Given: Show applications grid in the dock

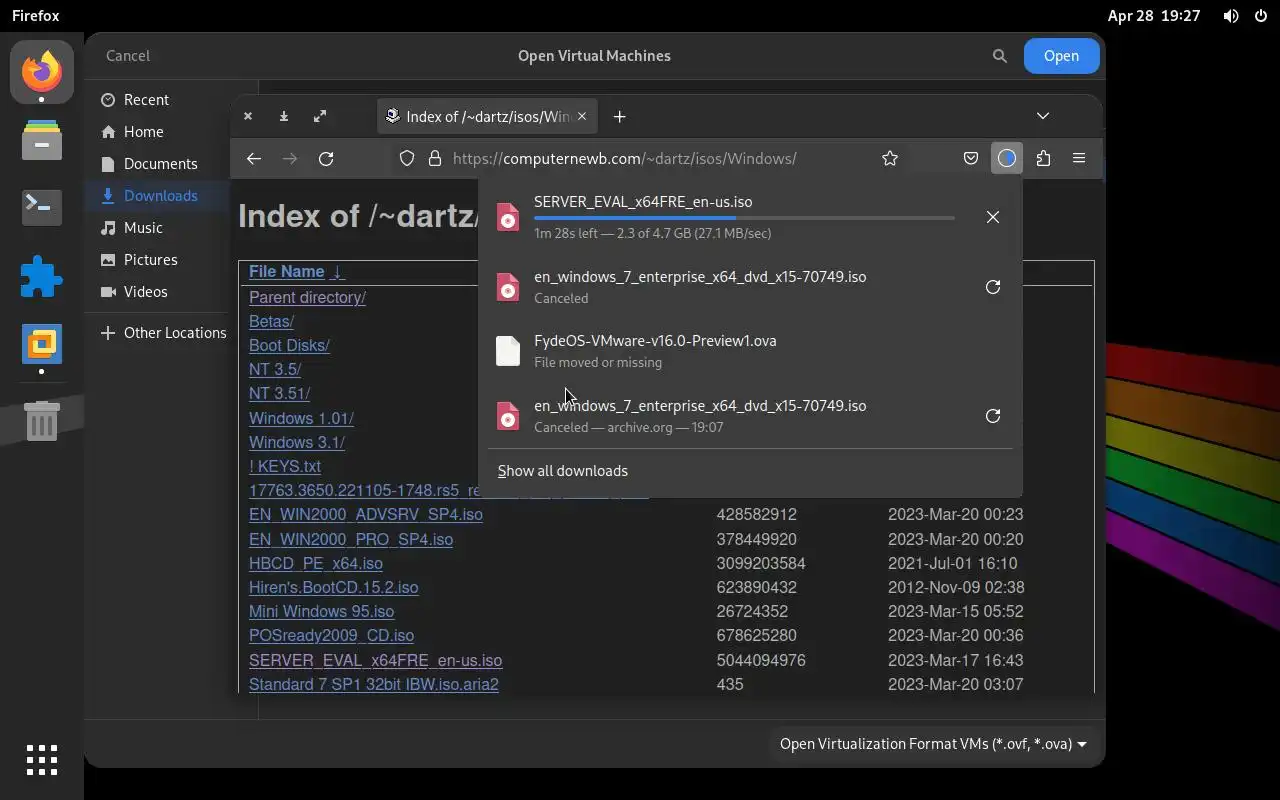Looking at the screenshot, I should [42, 760].
